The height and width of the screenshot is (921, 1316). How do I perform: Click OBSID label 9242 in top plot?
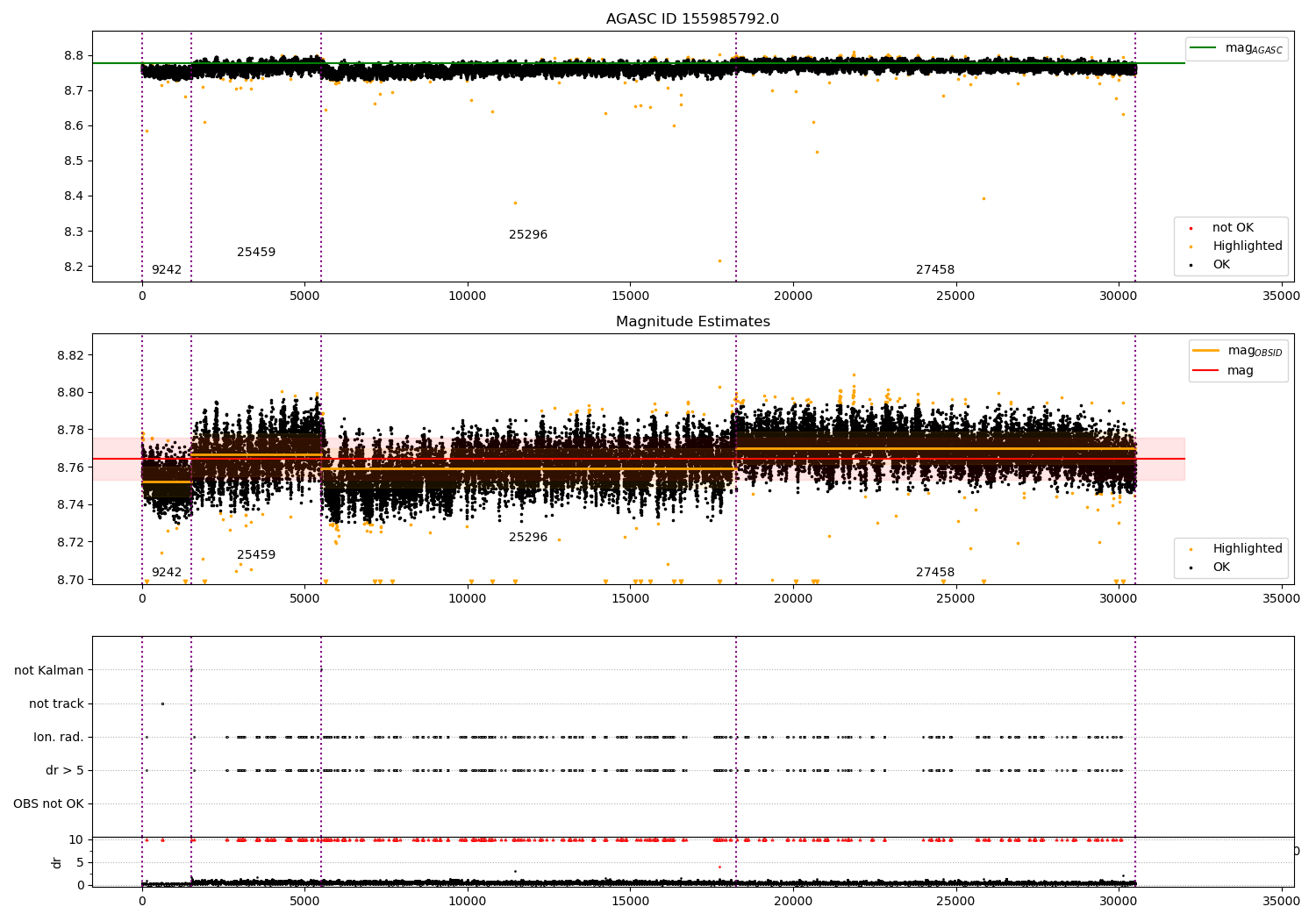click(x=166, y=270)
